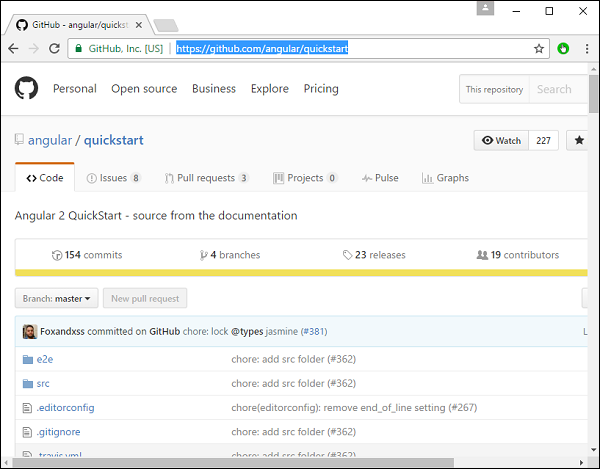Click the e2e folder icon
This screenshot has height=469, width=600.
click(28, 360)
